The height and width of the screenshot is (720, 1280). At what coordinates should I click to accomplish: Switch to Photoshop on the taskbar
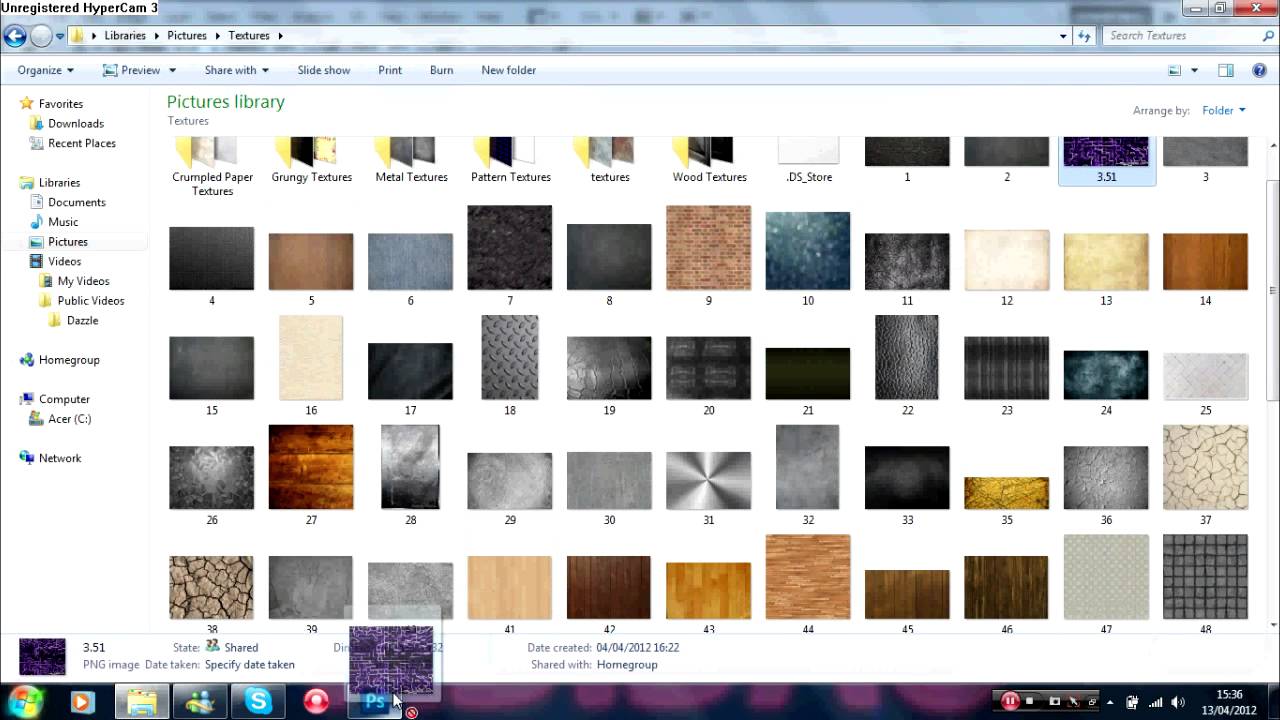pyautogui.click(x=374, y=702)
